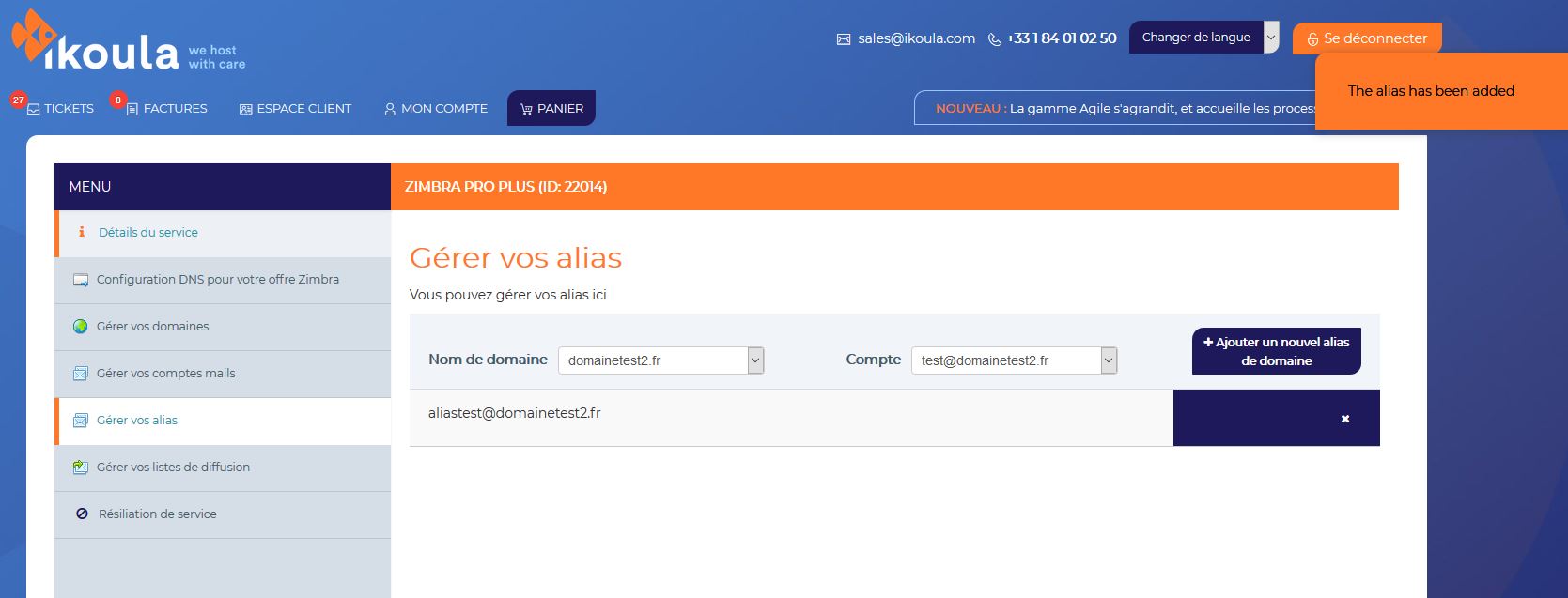Click the Gérer vos alias page heading
This screenshot has width=1568, height=598.
pos(516,258)
